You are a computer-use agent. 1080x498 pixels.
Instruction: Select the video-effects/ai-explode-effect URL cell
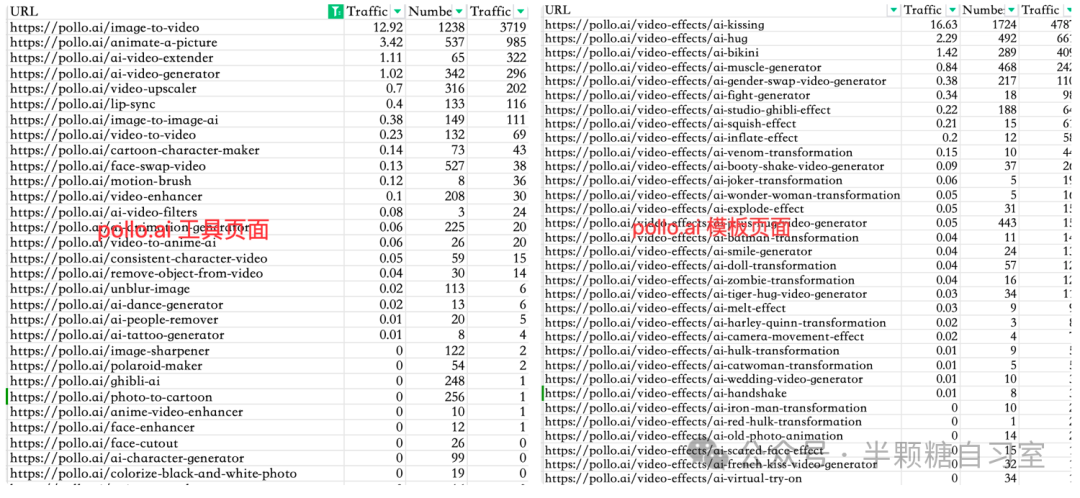(x=722, y=209)
